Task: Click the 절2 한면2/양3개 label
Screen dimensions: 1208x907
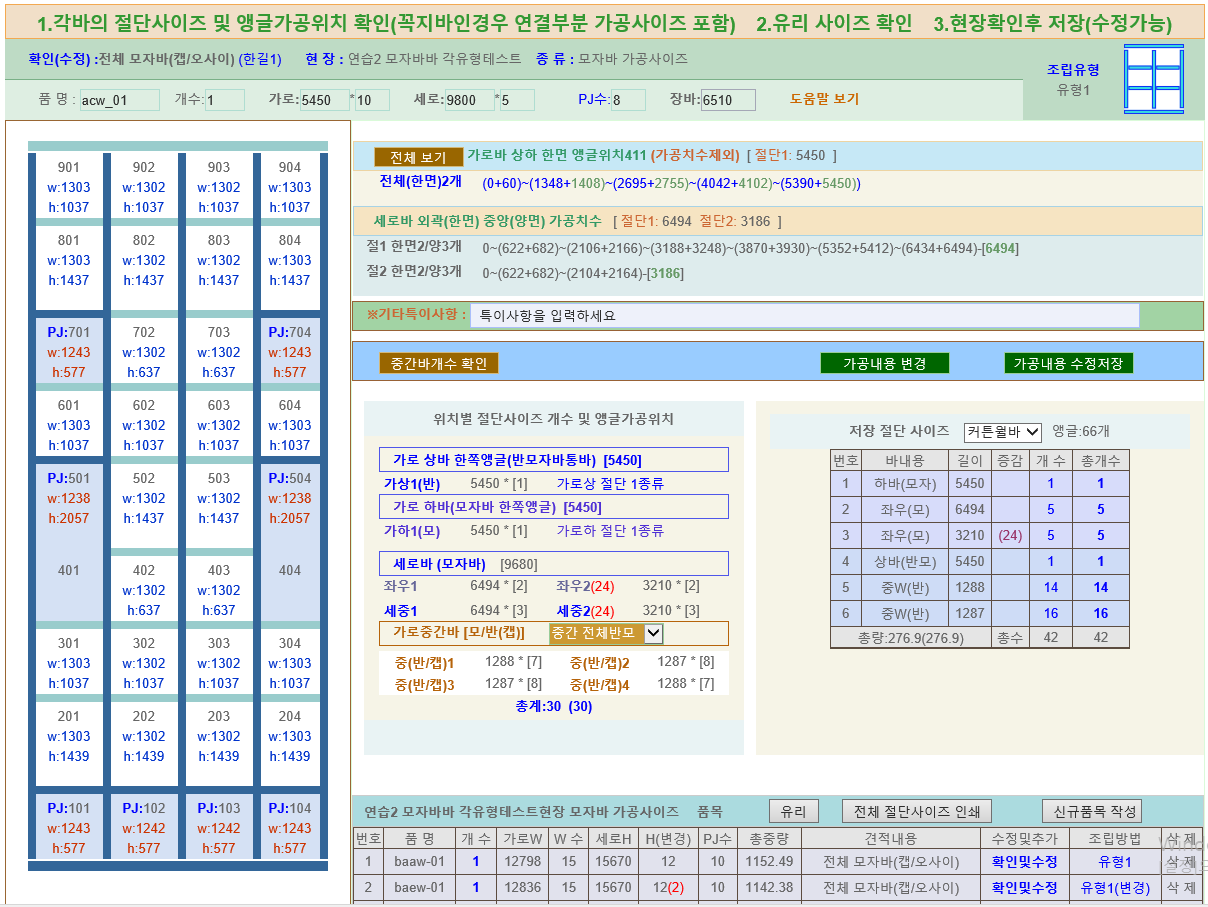Action: point(414,272)
